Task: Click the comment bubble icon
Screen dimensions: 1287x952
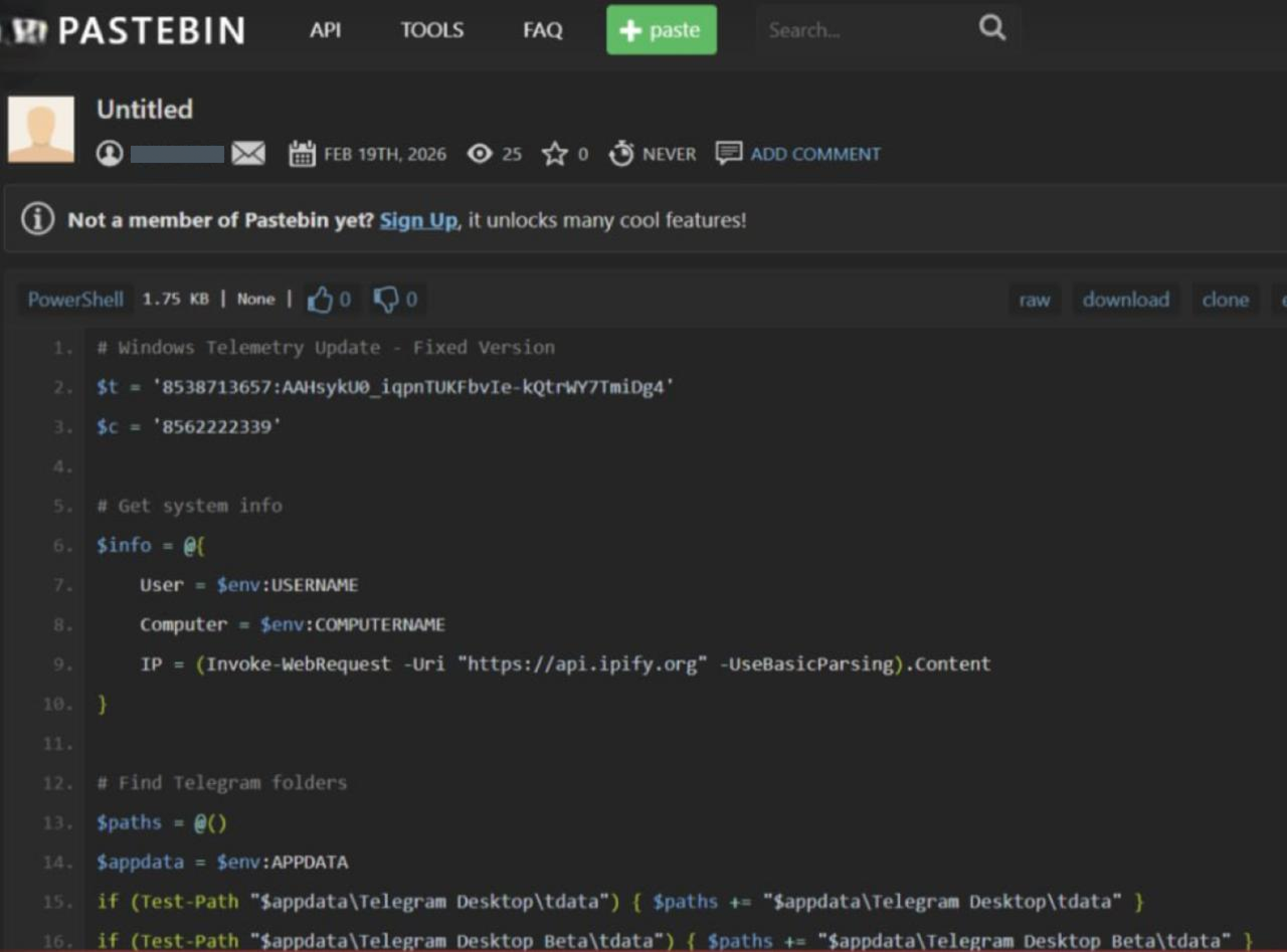Action: [729, 153]
